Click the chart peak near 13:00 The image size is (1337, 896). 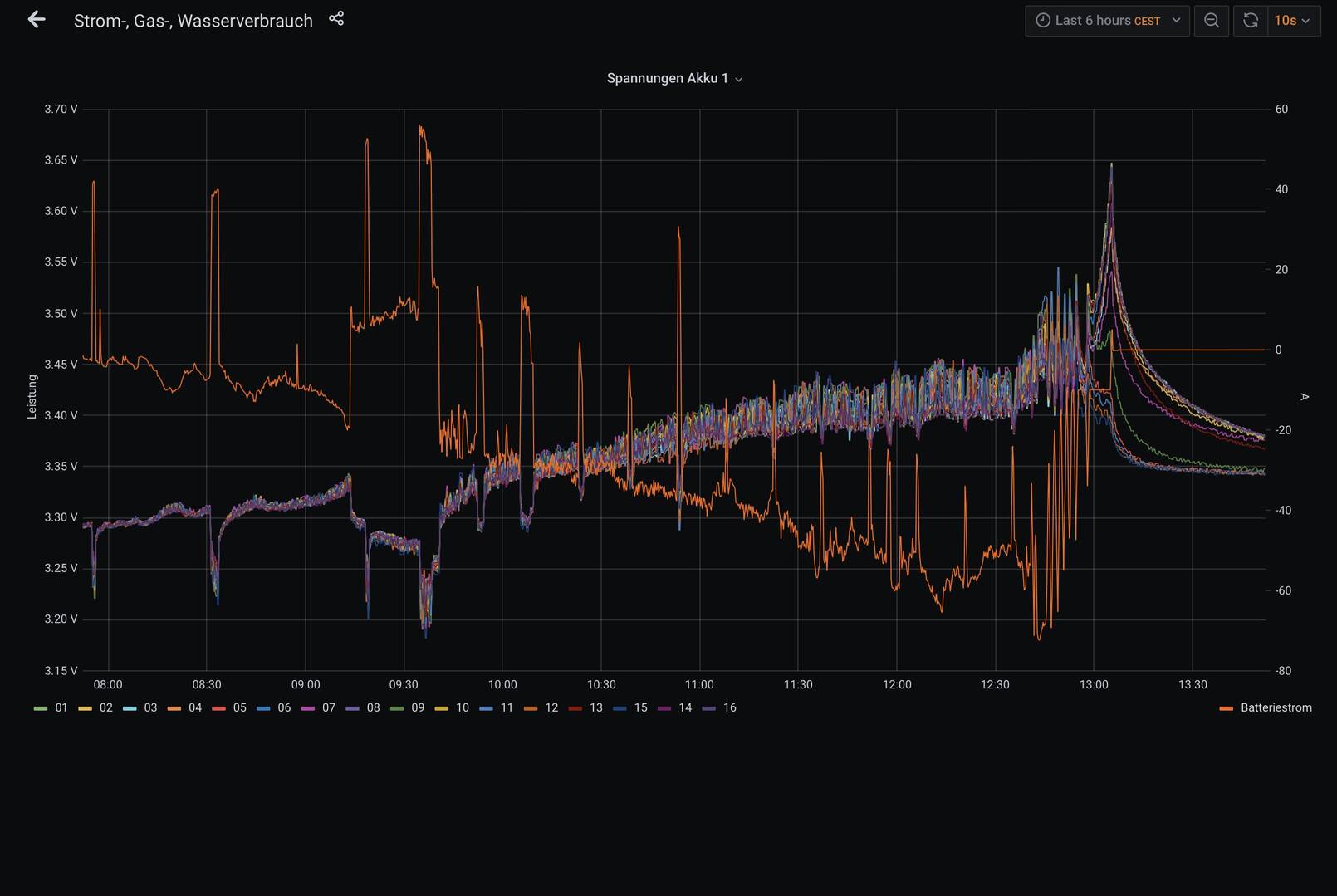pyautogui.click(x=1111, y=165)
